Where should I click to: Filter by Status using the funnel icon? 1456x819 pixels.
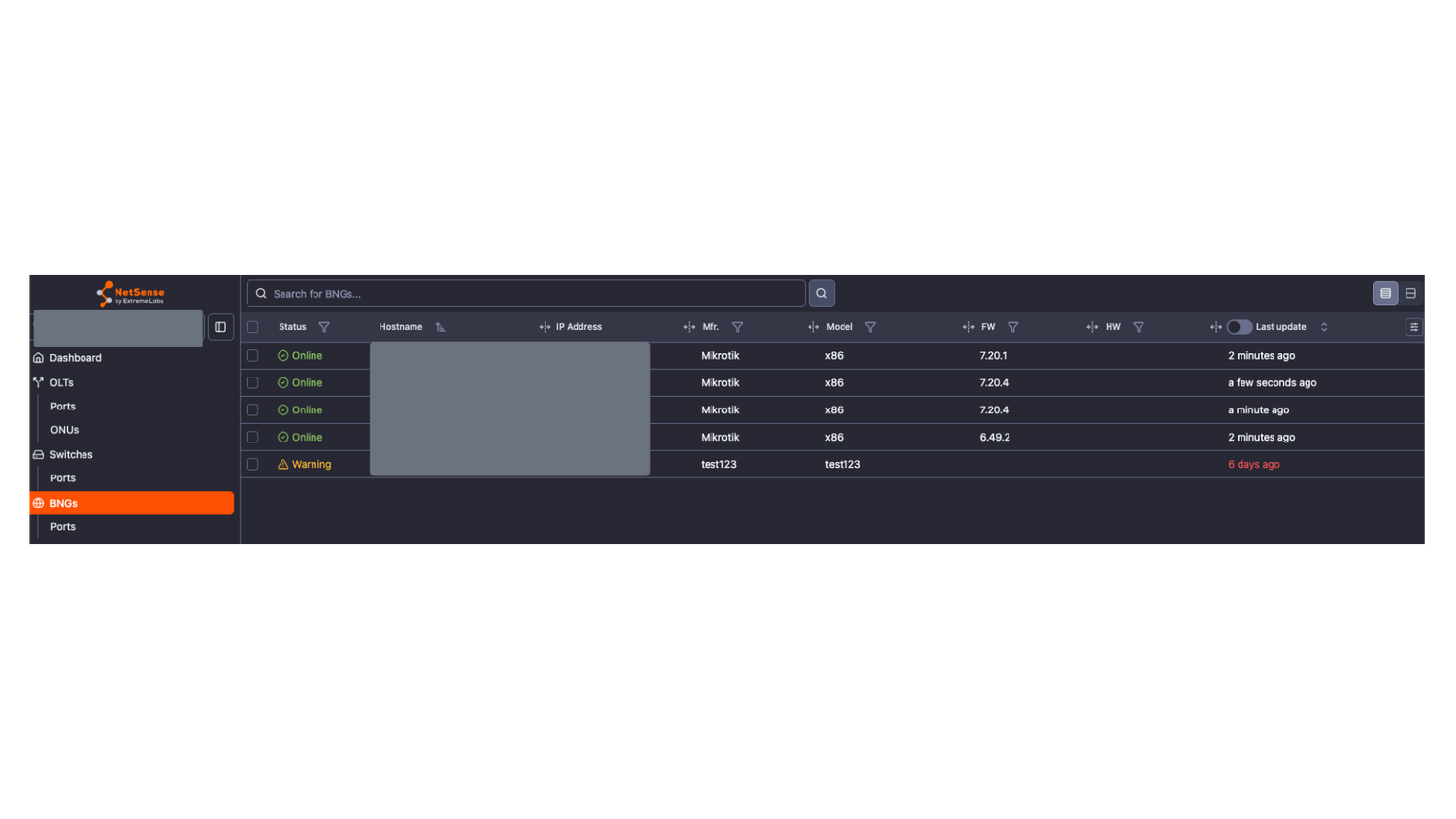click(x=324, y=327)
